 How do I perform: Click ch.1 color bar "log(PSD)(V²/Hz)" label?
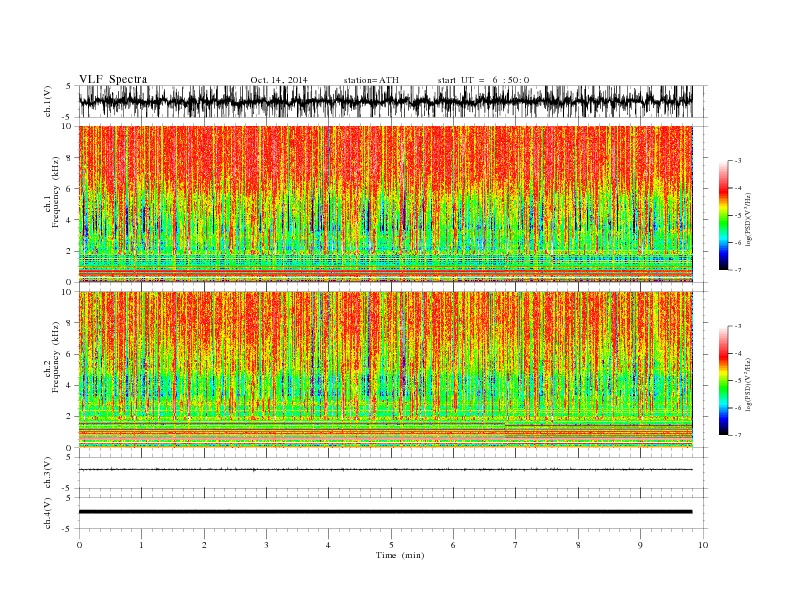point(749,220)
